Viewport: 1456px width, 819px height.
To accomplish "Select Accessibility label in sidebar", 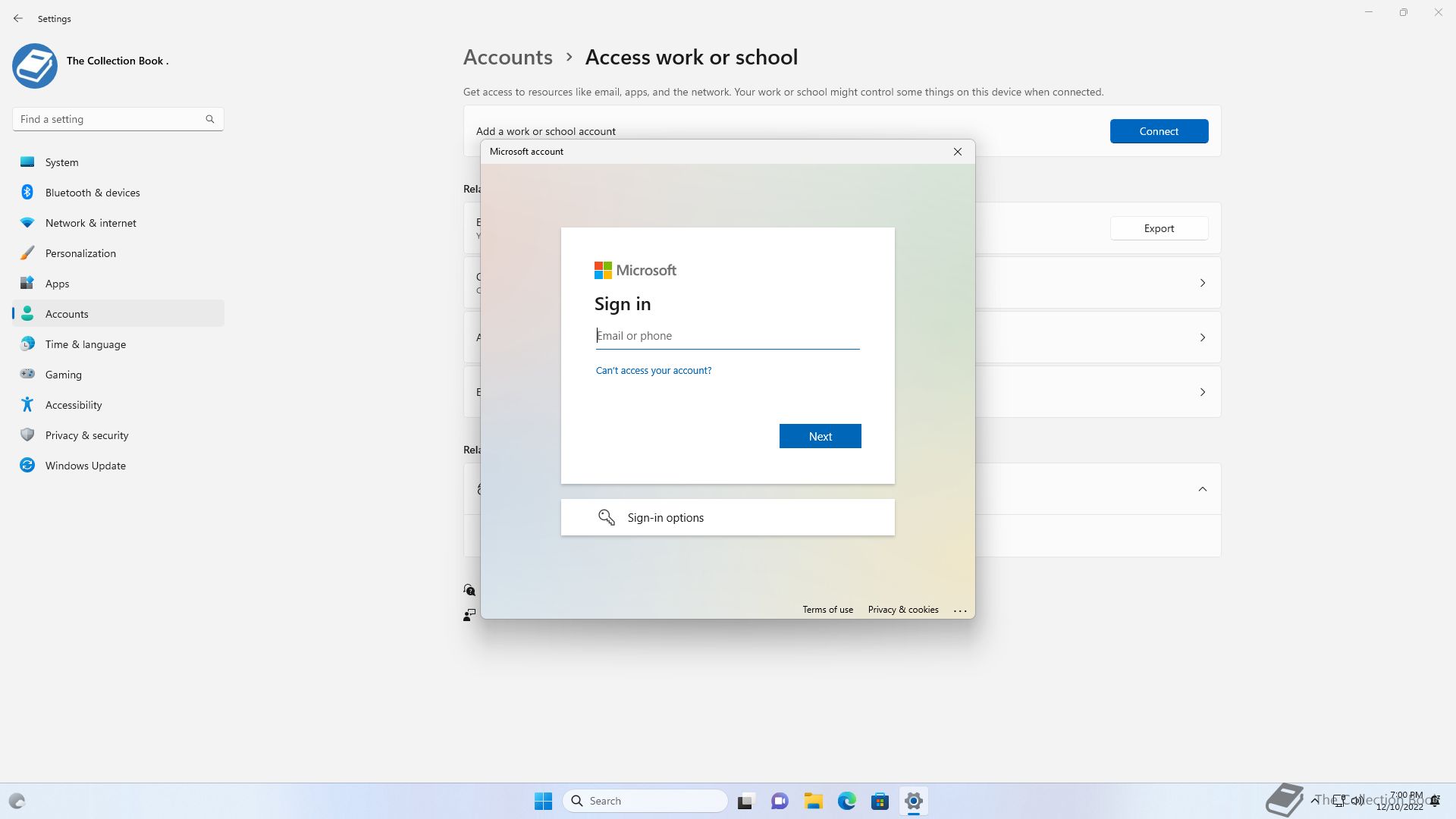I will pos(74,405).
